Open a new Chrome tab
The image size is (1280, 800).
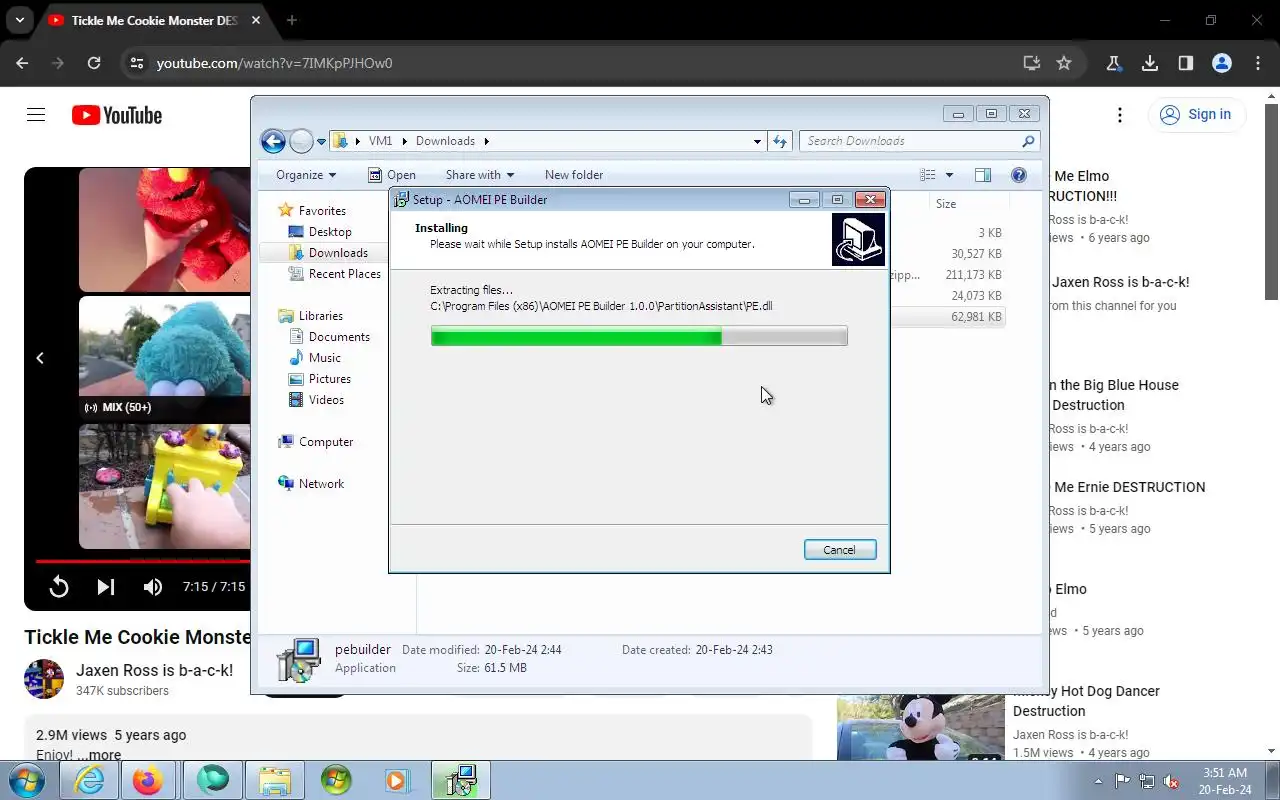point(292,20)
